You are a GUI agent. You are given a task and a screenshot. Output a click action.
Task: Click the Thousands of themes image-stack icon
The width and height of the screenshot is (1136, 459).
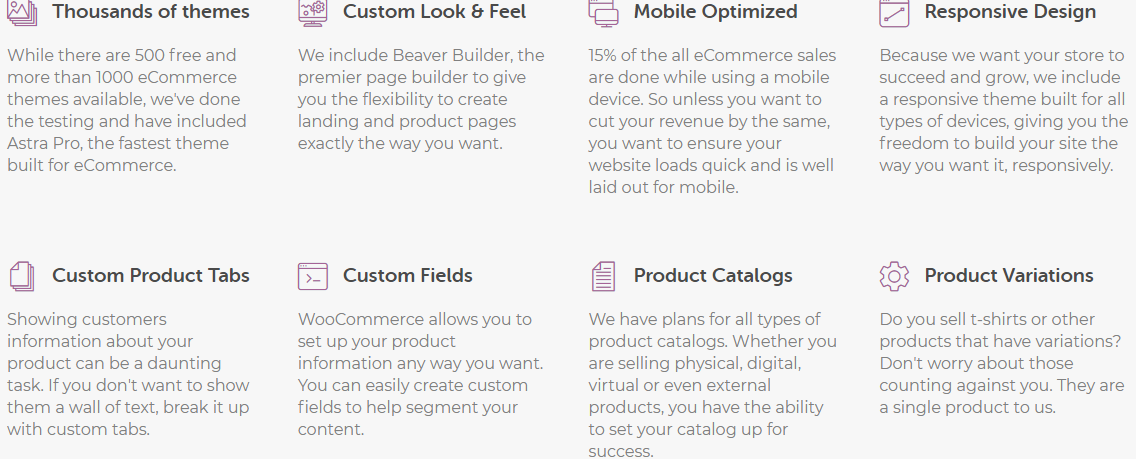[22, 13]
